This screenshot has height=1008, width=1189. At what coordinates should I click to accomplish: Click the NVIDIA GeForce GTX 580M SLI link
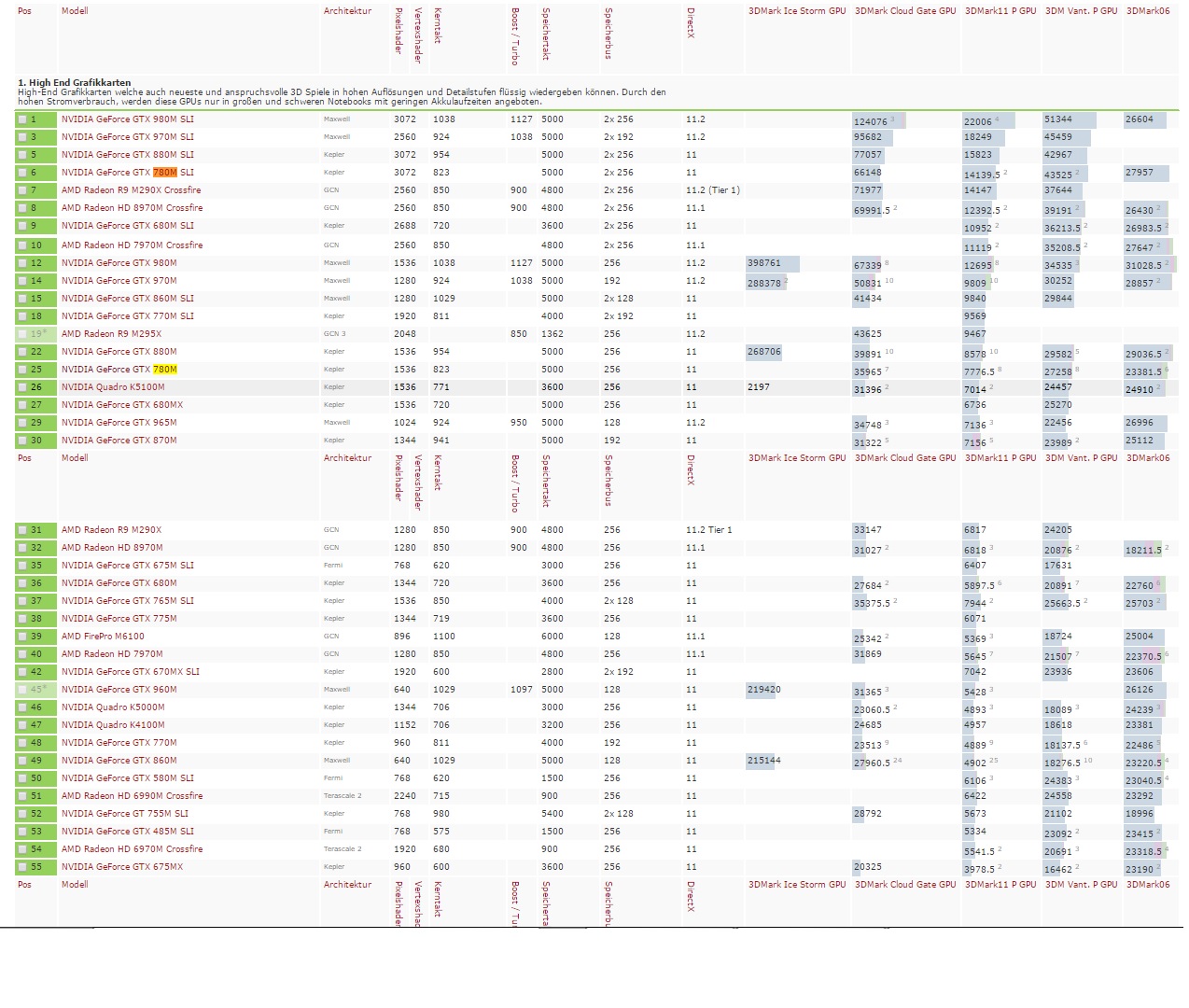point(128,778)
